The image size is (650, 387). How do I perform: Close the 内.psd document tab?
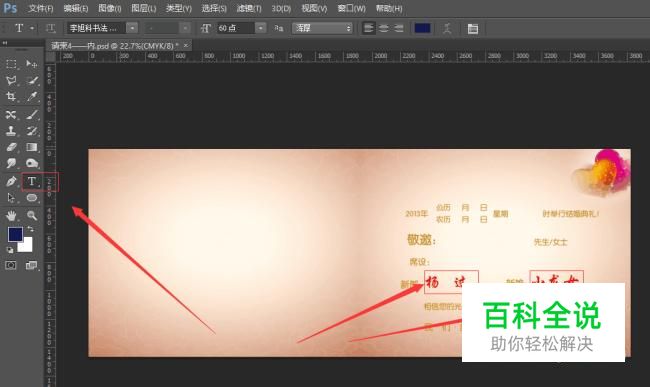point(186,45)
